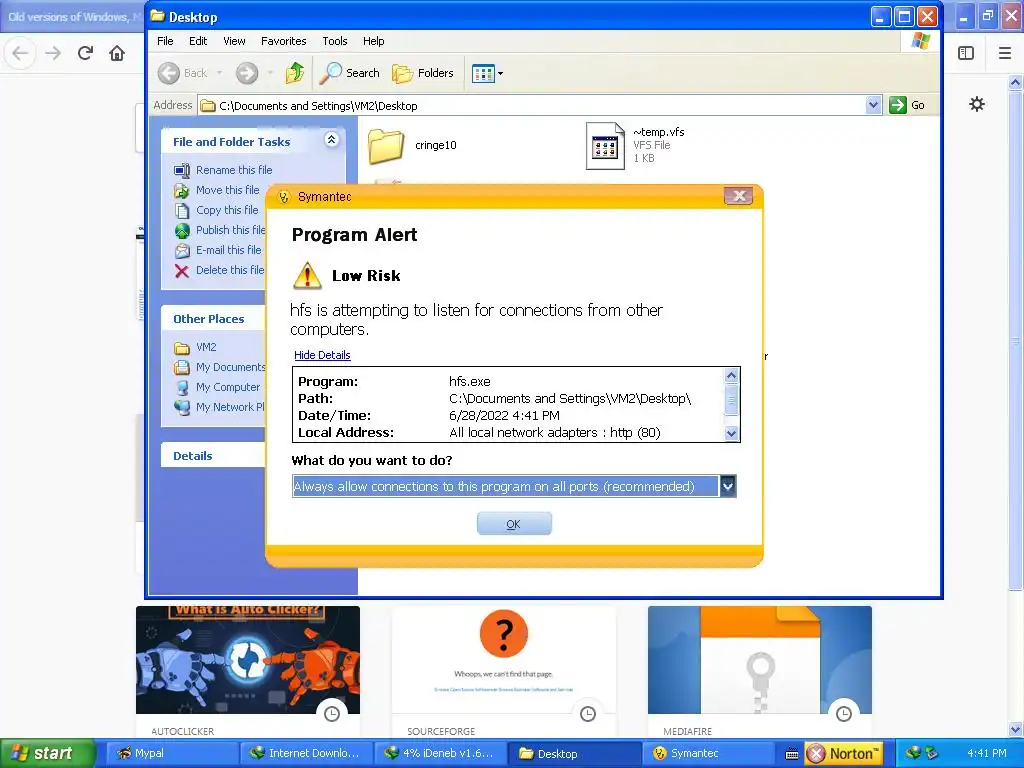
Task: Open the action dropdown in Symantec alert
Action: tap(728, 486)
